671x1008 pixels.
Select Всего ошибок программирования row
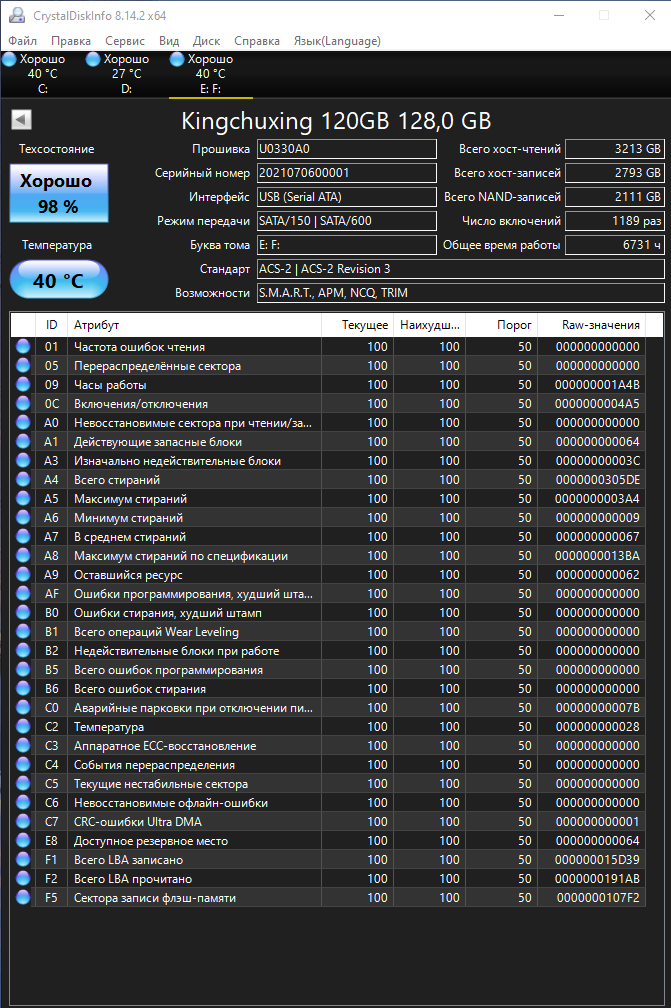[x=328, y=669]
